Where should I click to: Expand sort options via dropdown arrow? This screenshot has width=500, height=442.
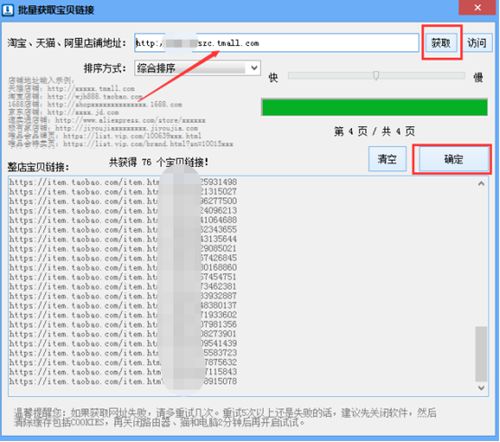point(254,68)
